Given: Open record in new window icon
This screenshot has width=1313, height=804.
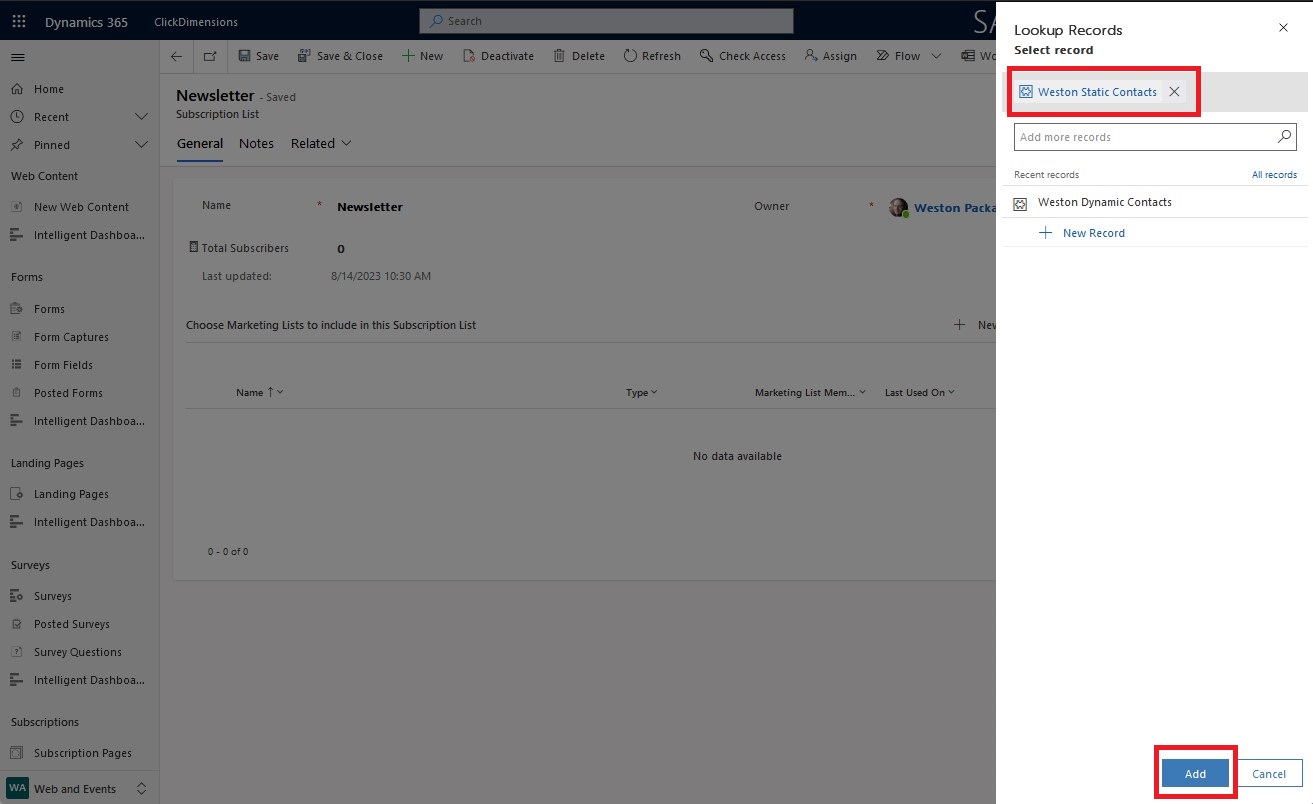Looking at the screenshot, I should (210, 56).
